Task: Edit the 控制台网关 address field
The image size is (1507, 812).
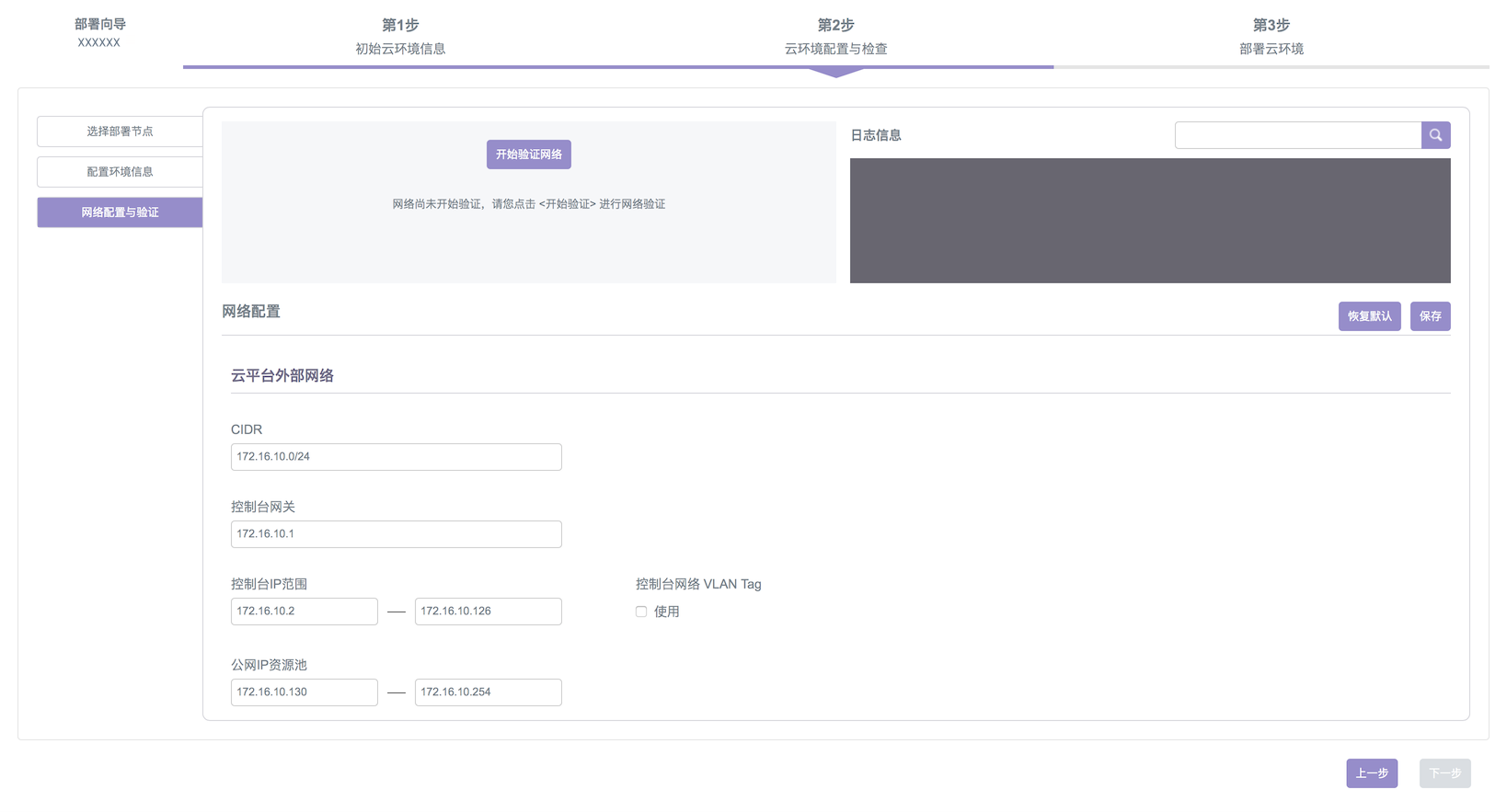Action: [x=396, y=534]
